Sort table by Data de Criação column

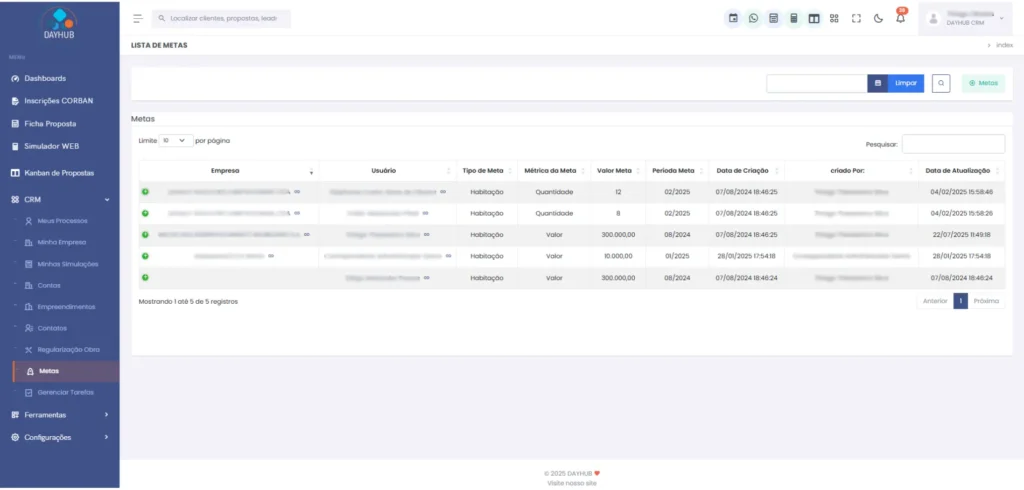tap(746, 171)
